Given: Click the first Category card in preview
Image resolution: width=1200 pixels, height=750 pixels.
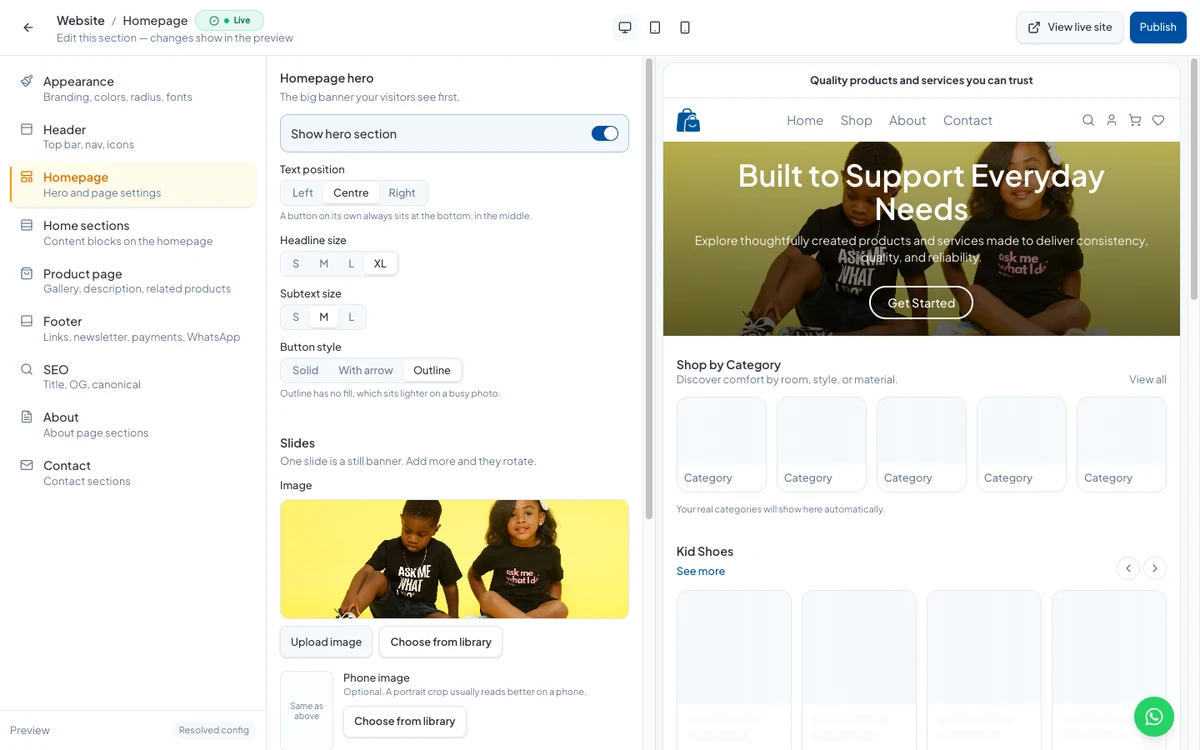Looking at the screenshot, I should (721, 444).
